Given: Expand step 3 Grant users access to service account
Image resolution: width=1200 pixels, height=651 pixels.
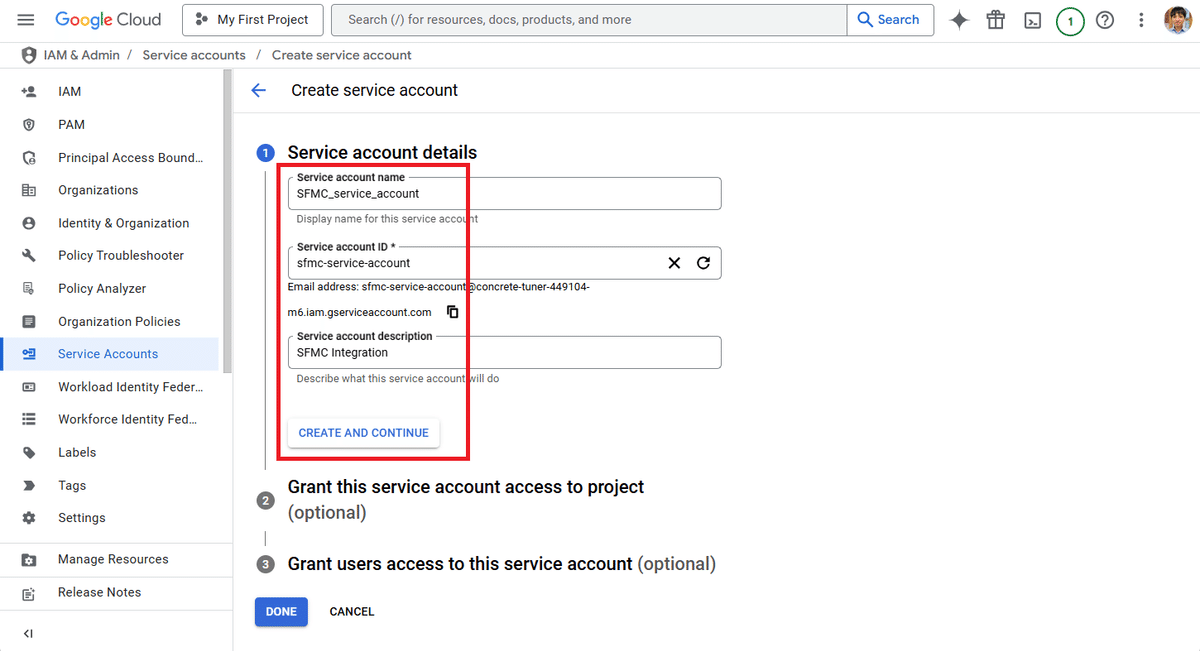Looking at the screenshot, I should (x=501, y=564).
